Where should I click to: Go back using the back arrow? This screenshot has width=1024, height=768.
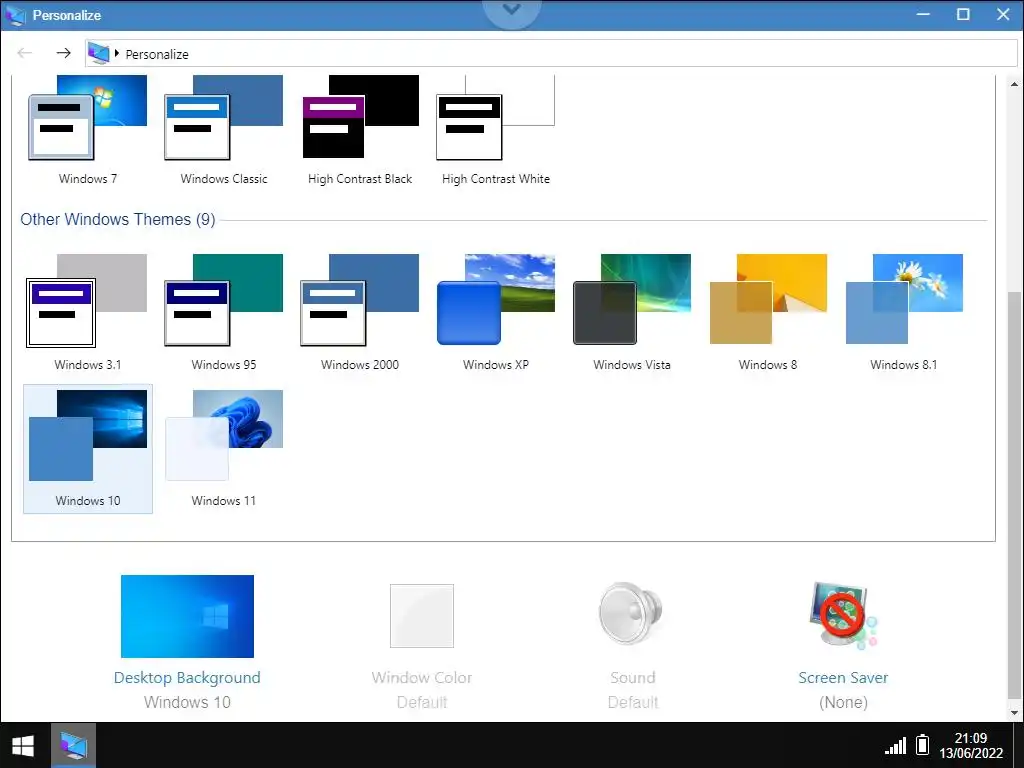tap(25, 53)
